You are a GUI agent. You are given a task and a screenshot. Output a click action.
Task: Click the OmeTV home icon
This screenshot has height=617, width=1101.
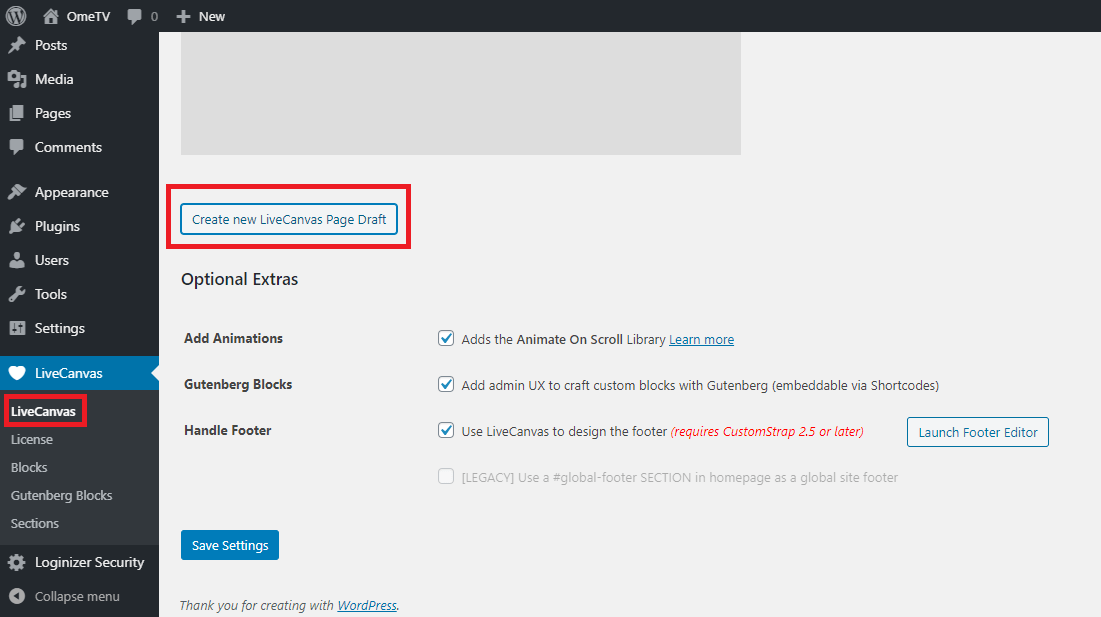coord(51,16)
